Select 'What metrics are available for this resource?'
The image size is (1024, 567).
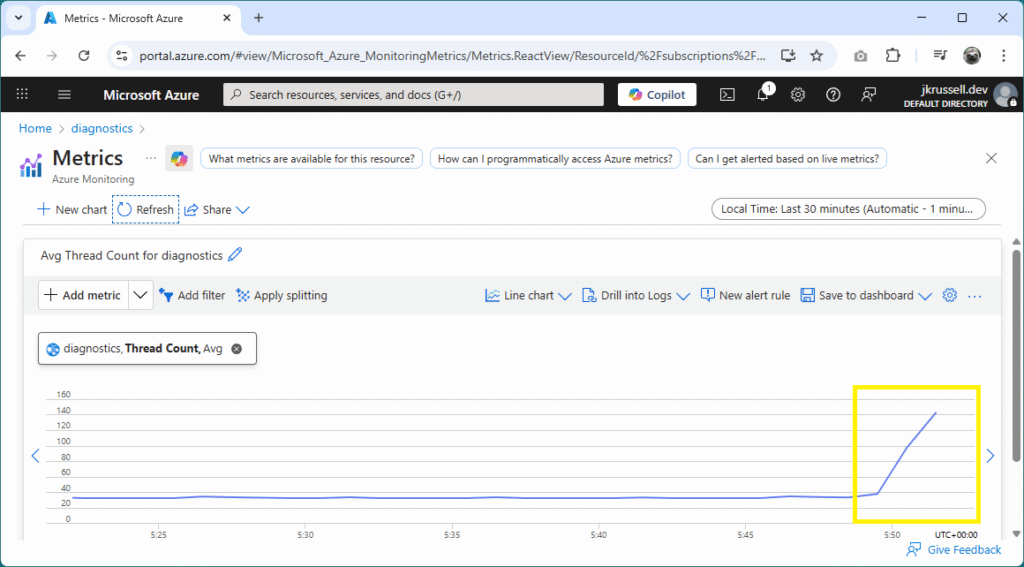(x=312, y=159)
